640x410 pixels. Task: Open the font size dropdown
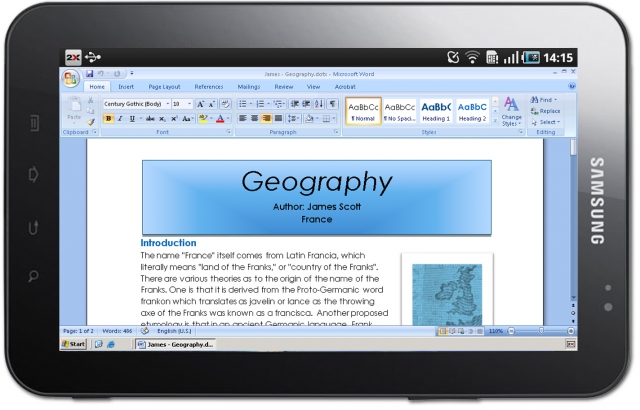tap(188, 104)
